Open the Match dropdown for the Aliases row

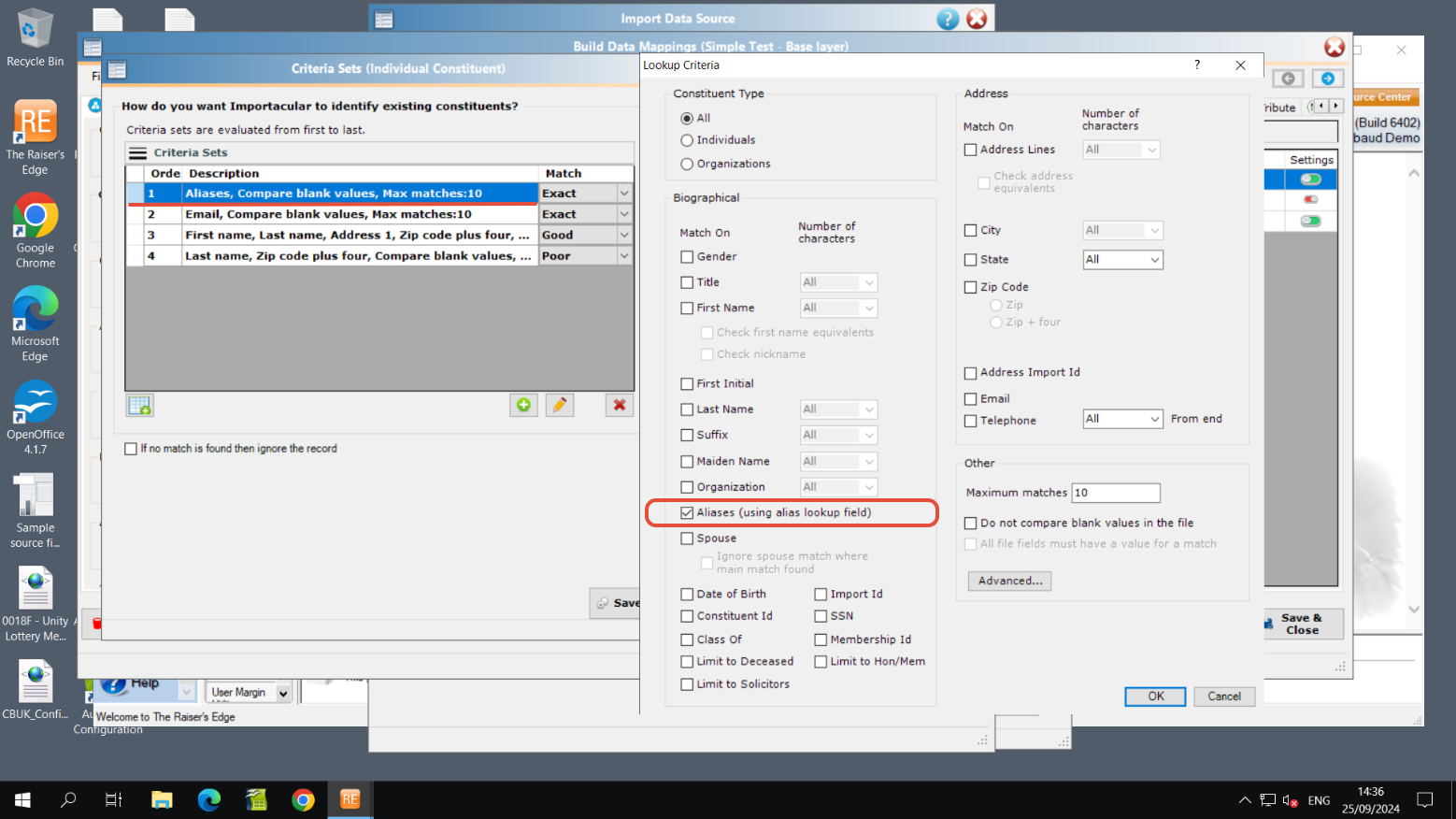click(624, 194)
